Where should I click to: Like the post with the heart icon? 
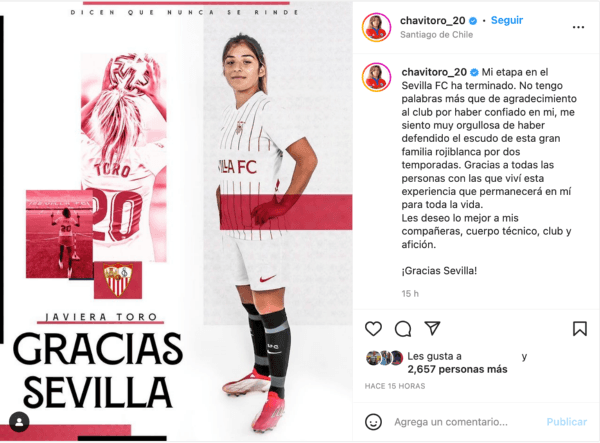point(373,329)
